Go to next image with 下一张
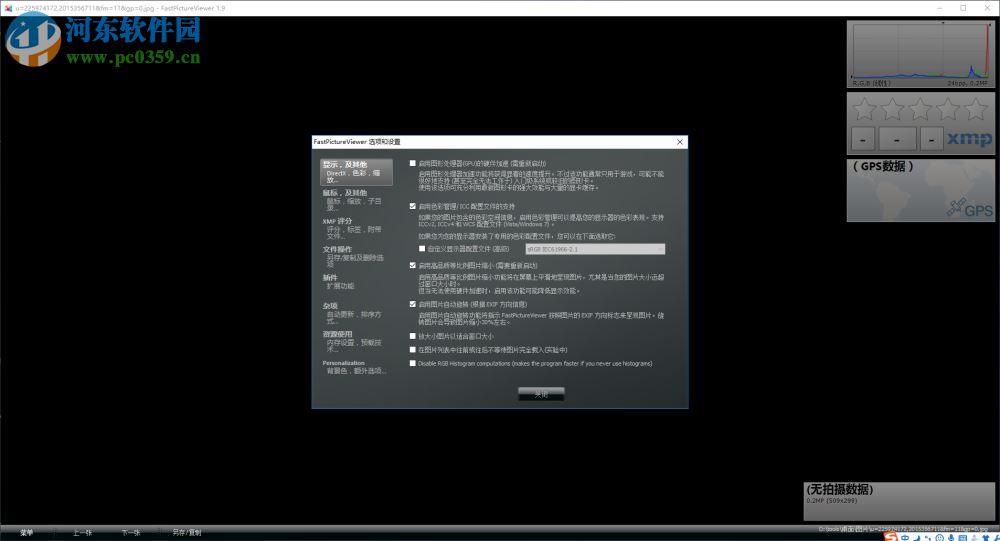 [x=131, y=532]
